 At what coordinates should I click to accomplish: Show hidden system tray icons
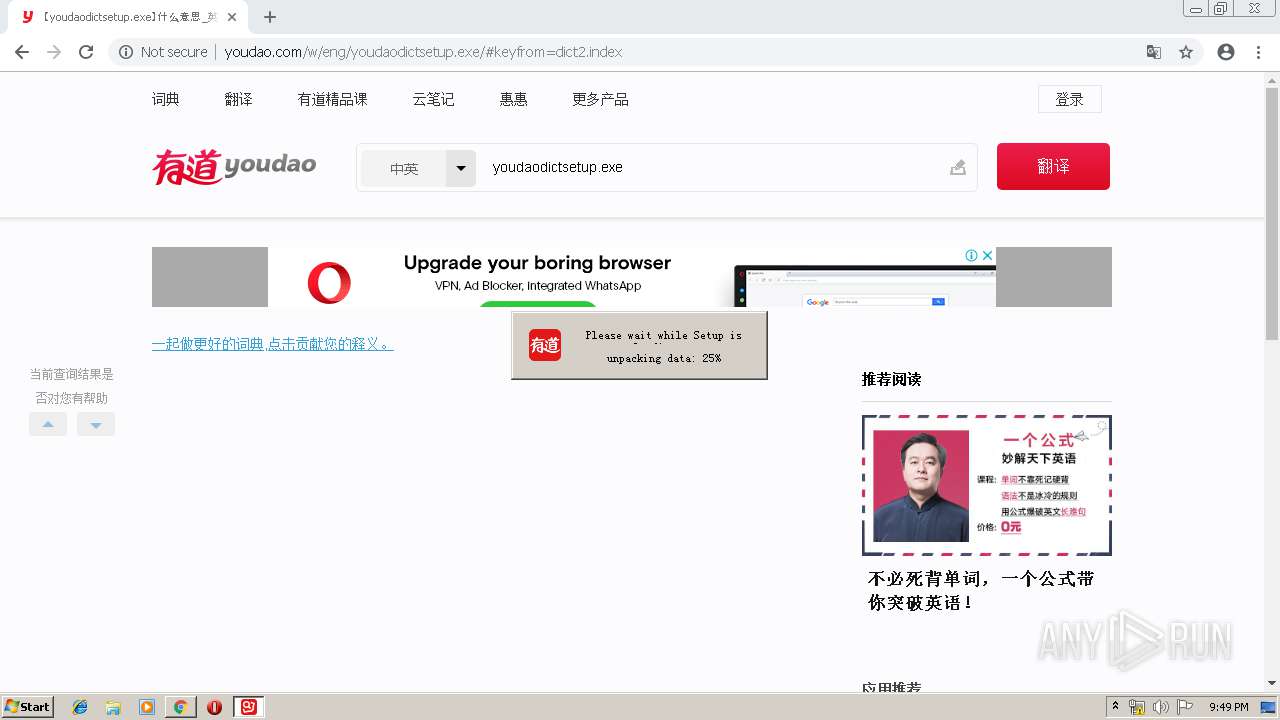(1115, 707)
